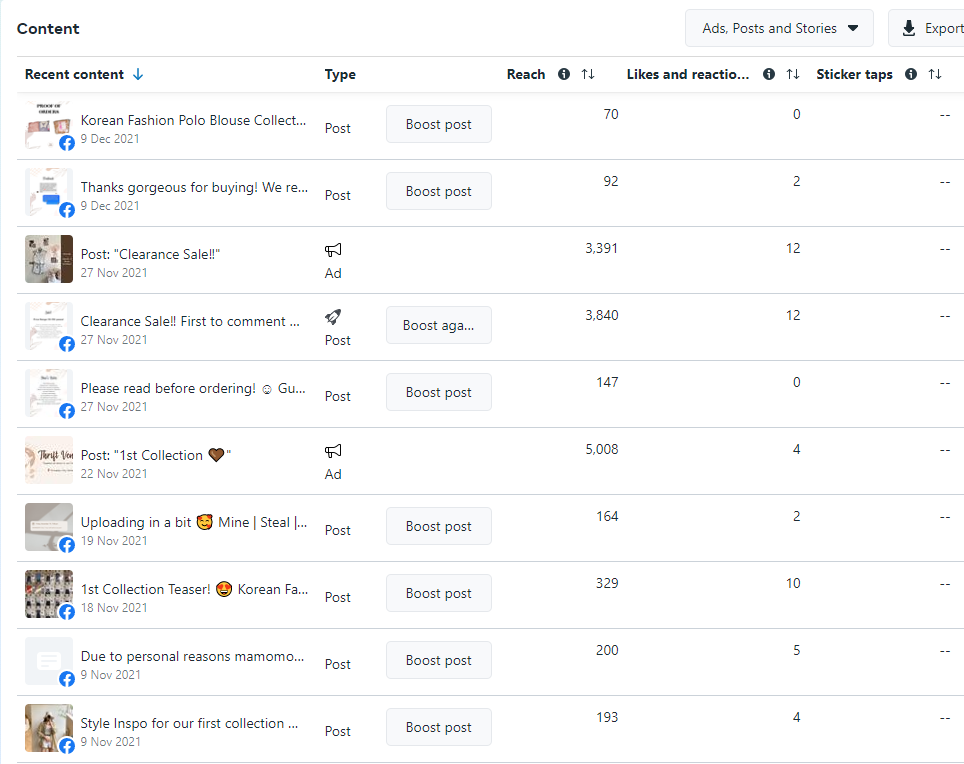
Task: Click megaphone icon for 1st Collection ad
Action: tap(333, 451)
